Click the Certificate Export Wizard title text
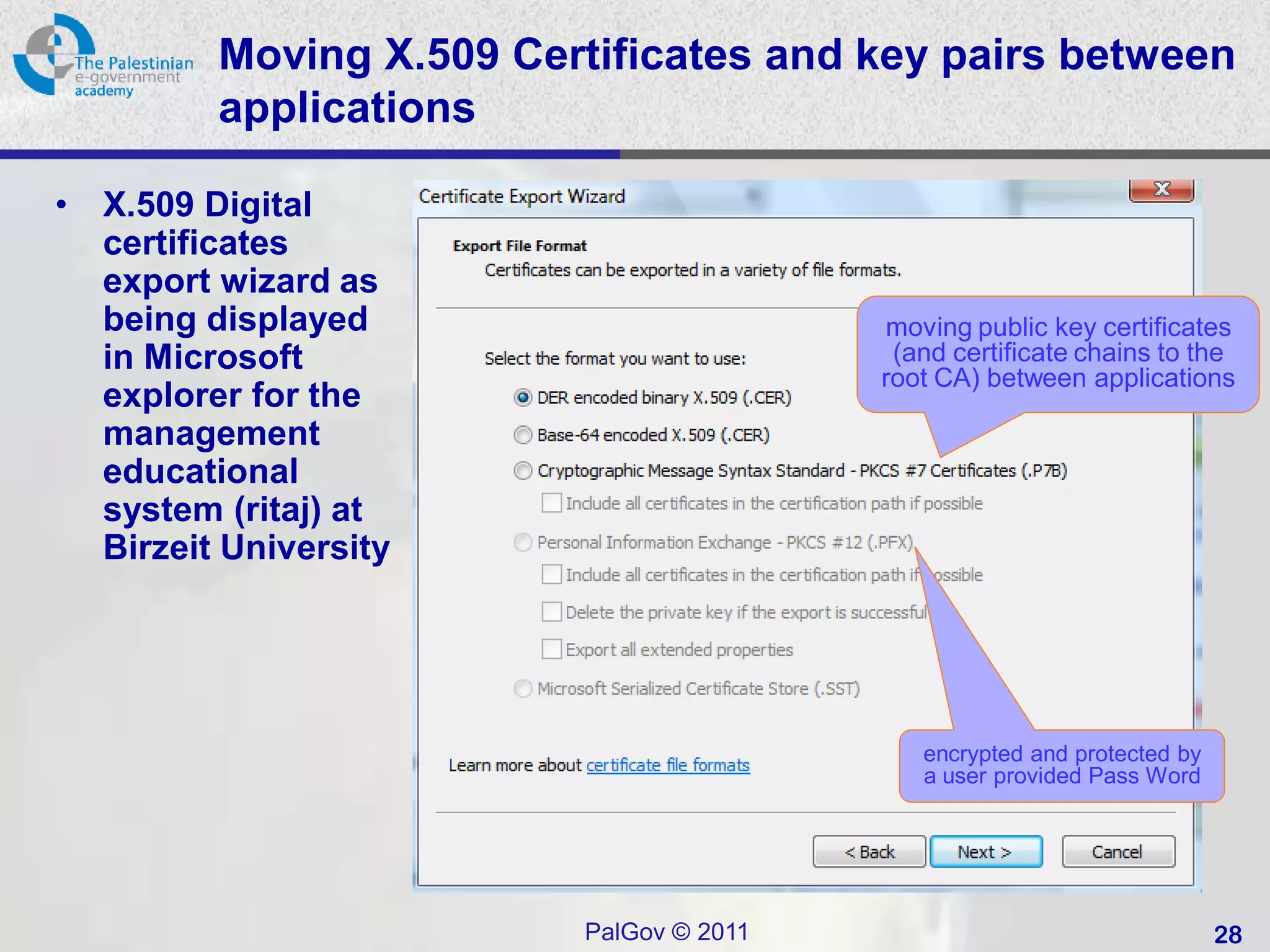Screen dimensions: 1270x952 [522, 196]
